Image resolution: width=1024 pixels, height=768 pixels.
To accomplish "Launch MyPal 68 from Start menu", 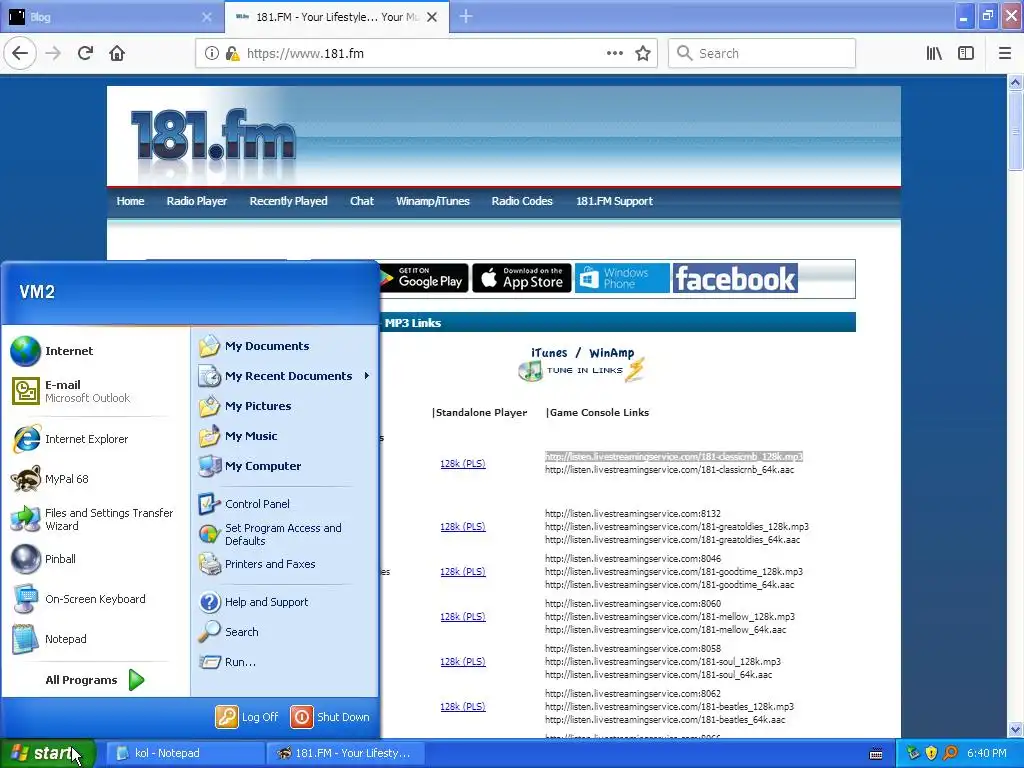I will [x=95, y=479].
